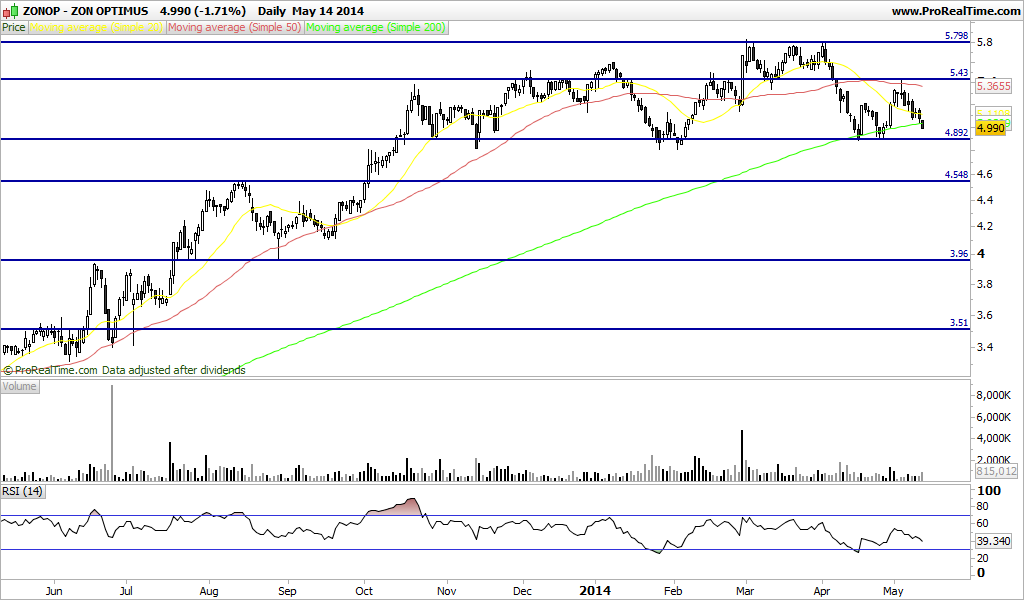Click the 80 RSI axis label

click(982, 507)
